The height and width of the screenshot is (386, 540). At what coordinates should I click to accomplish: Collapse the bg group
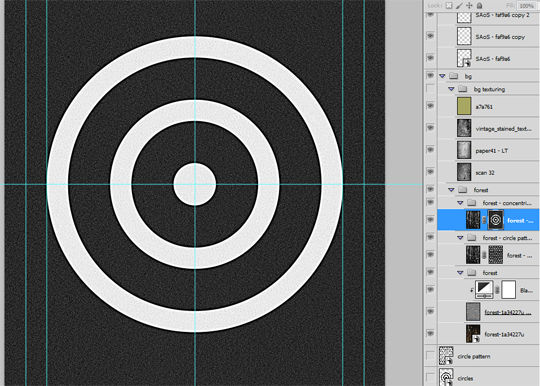(x=443, y=76)
